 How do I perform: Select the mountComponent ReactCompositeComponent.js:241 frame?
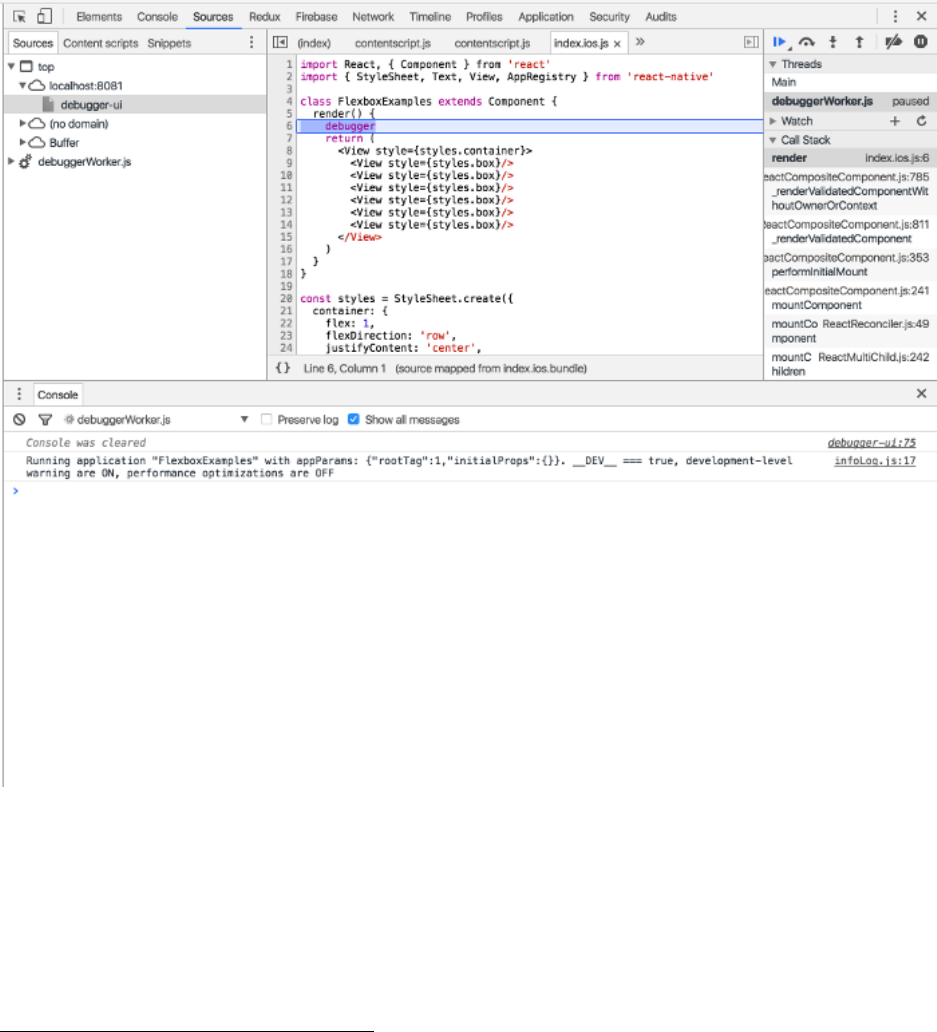[850, 297]
